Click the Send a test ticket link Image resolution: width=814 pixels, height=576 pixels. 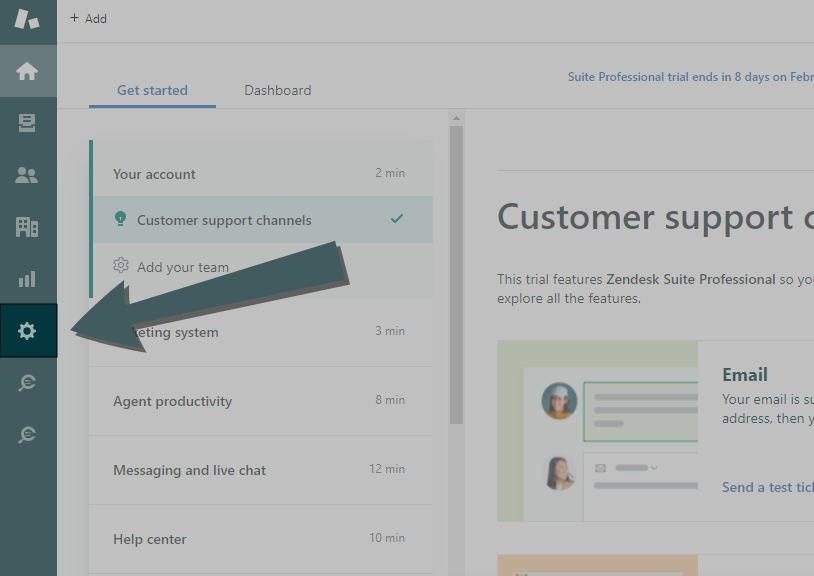[766, 487]
